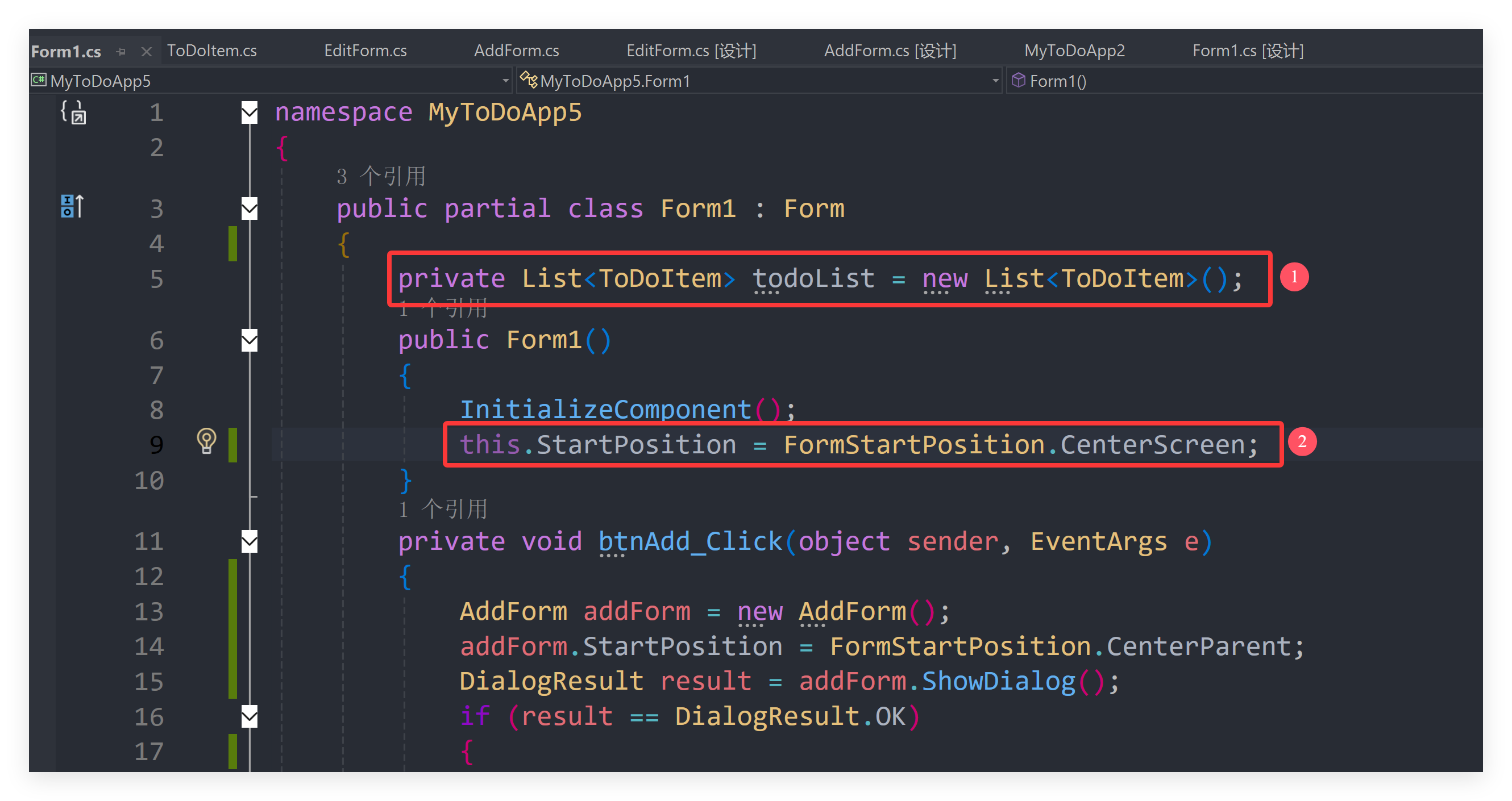Click 'namespace' keyword on line 1
Screen dimensions: 1512x801
[343, 112]
